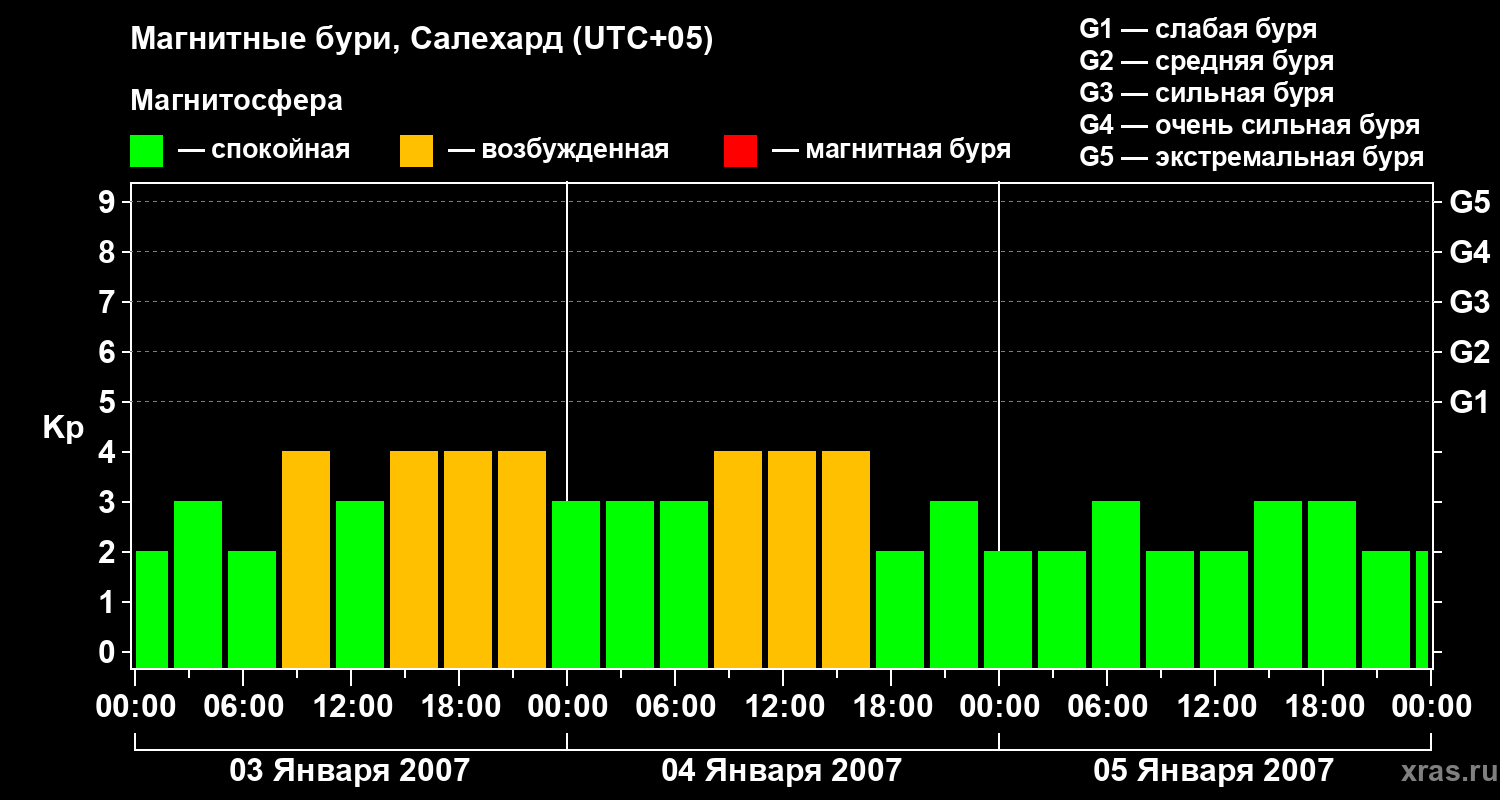Click the 'G3 — сильная буря' legend line
Viewport: 1500px width, 800px height.
(1206, 93)
